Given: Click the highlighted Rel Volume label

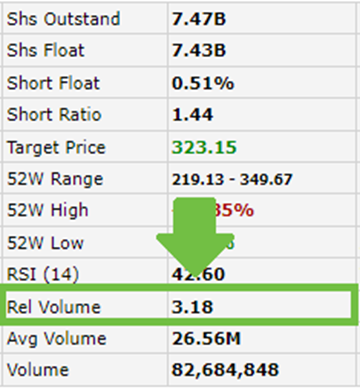Looking at the screenshot, I should click(54, 307).
